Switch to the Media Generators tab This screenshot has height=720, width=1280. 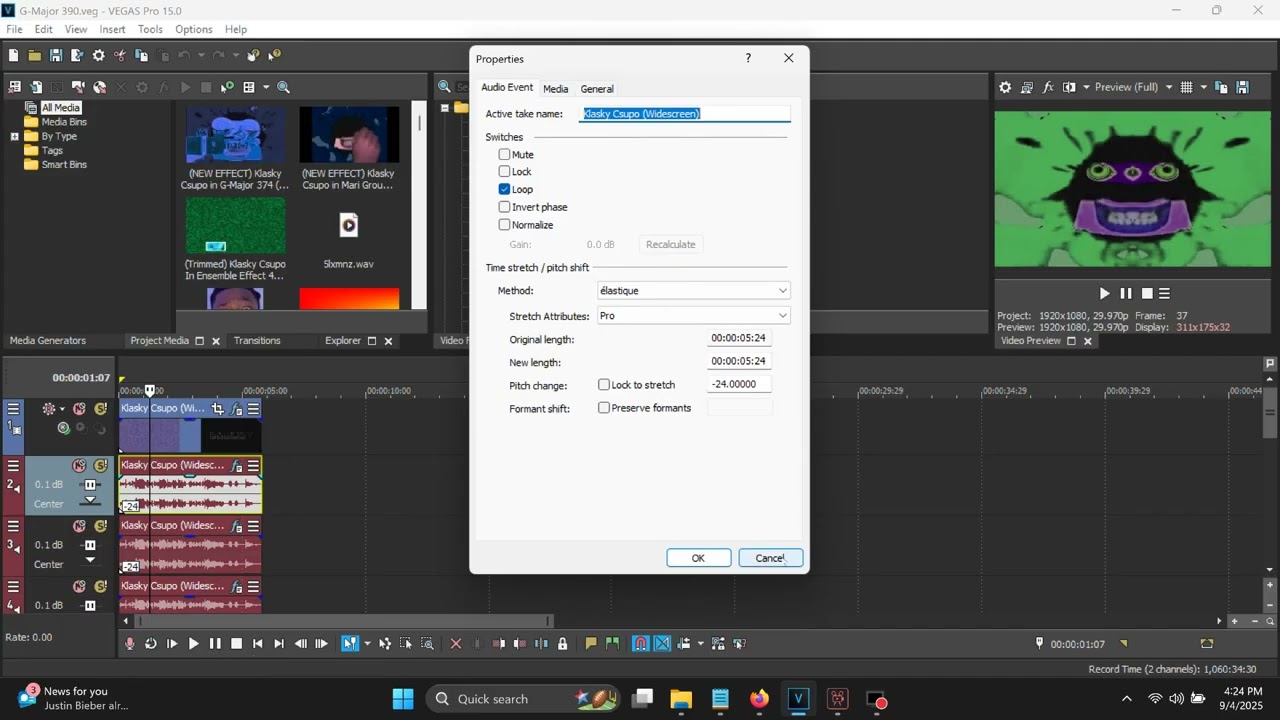[48, 341]
